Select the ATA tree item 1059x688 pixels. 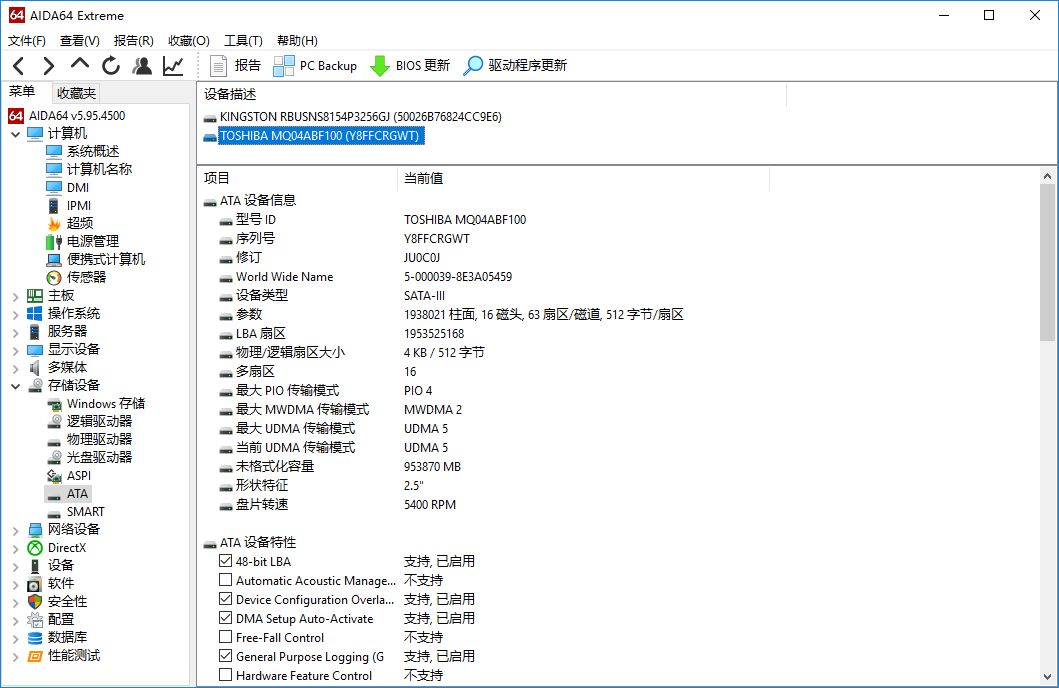pos(68,494)
